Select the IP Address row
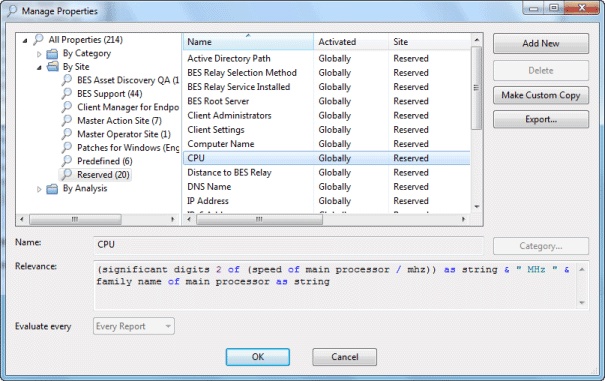Viewport: 605px width, 381px height. coord(326,201)
